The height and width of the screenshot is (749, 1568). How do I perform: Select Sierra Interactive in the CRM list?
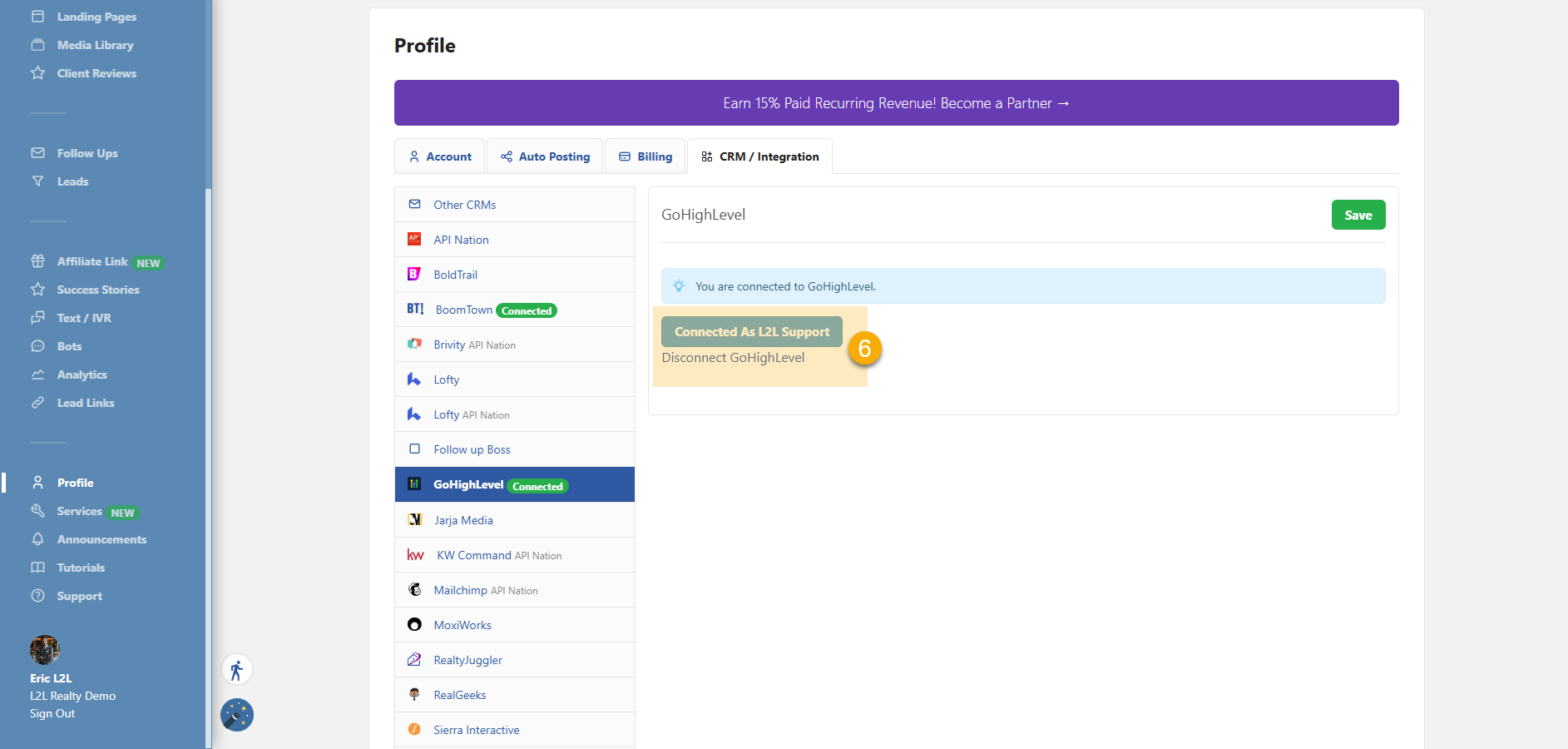point(515,730)
